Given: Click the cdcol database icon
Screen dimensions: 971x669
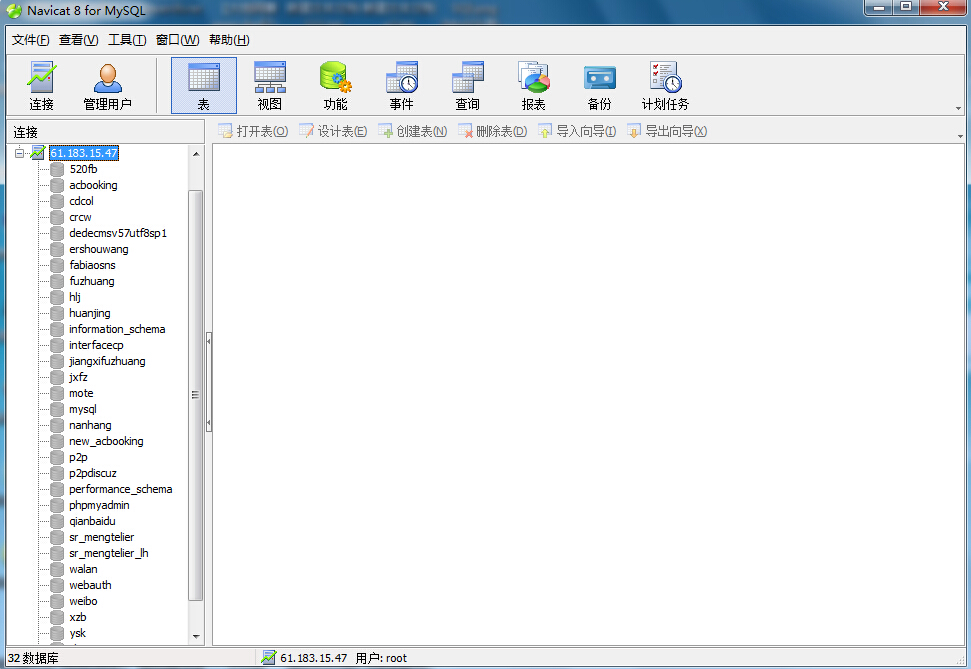Looking at the screenshot, I should pos(57,201).
